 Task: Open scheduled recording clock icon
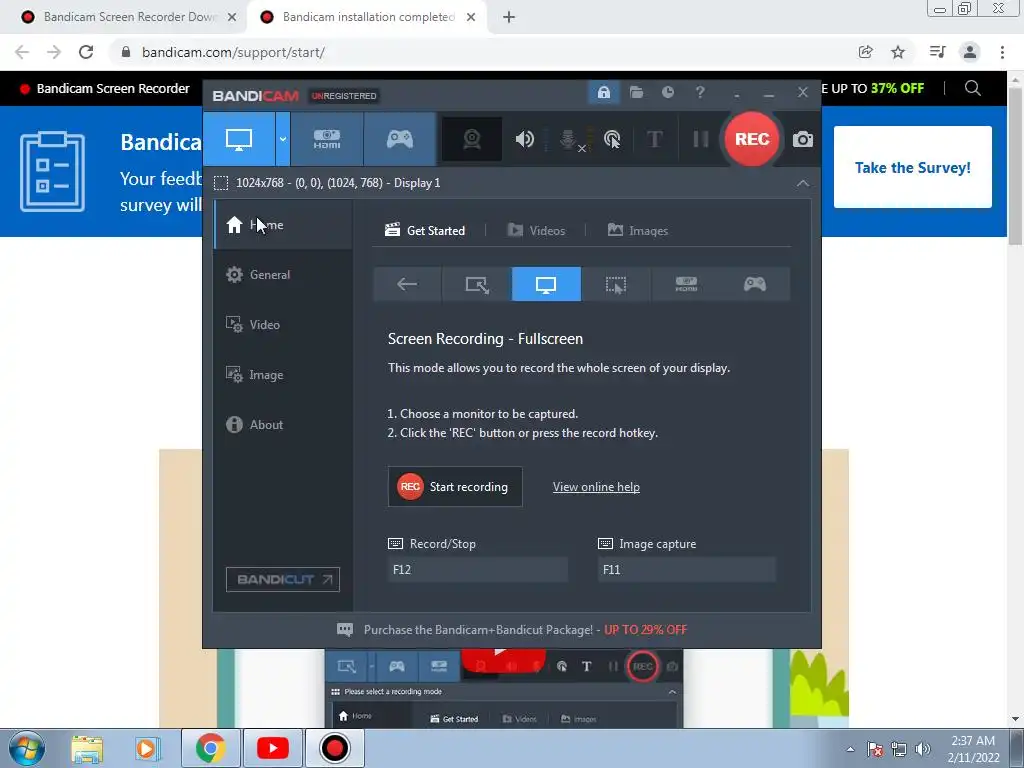click(667, 93)
